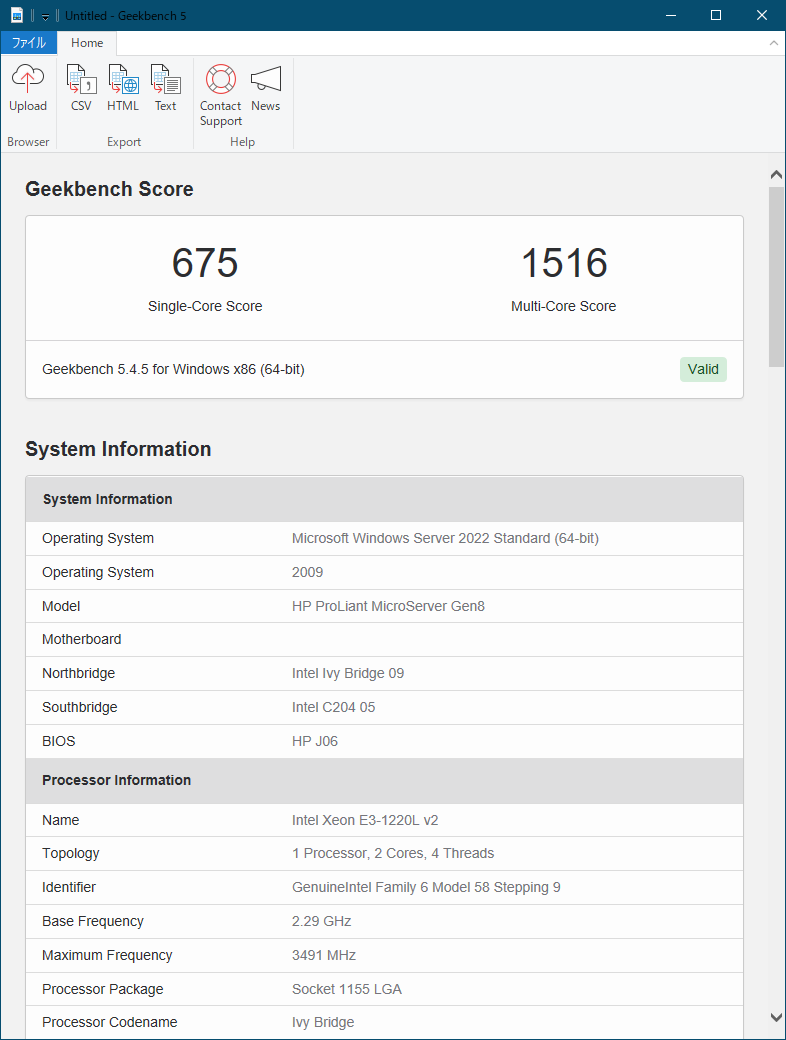Click the Processor Package label
The image size is (786, 1040).
click(102, 989)
